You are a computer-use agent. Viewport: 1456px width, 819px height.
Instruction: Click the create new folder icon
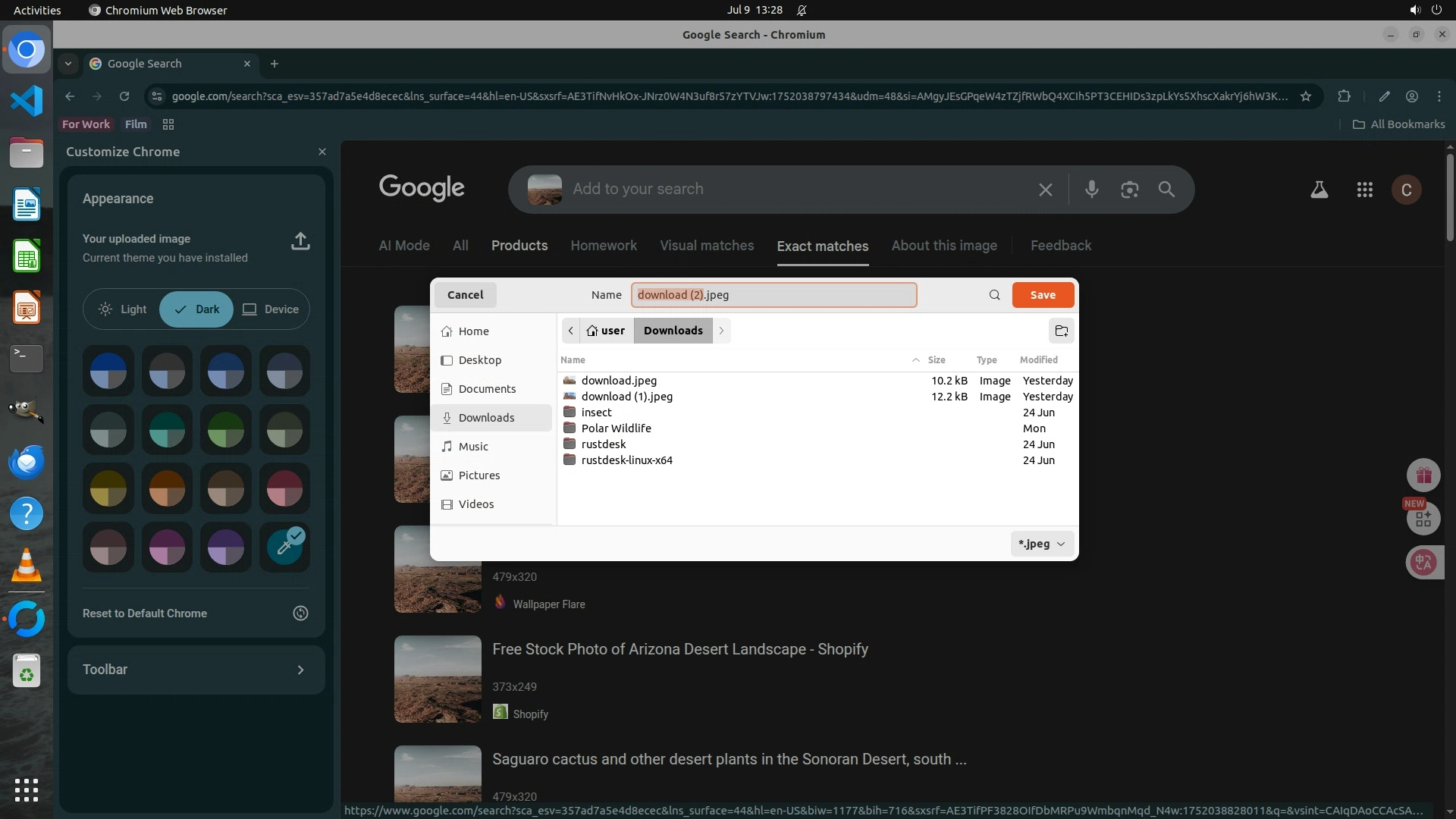pos(1061,331)
